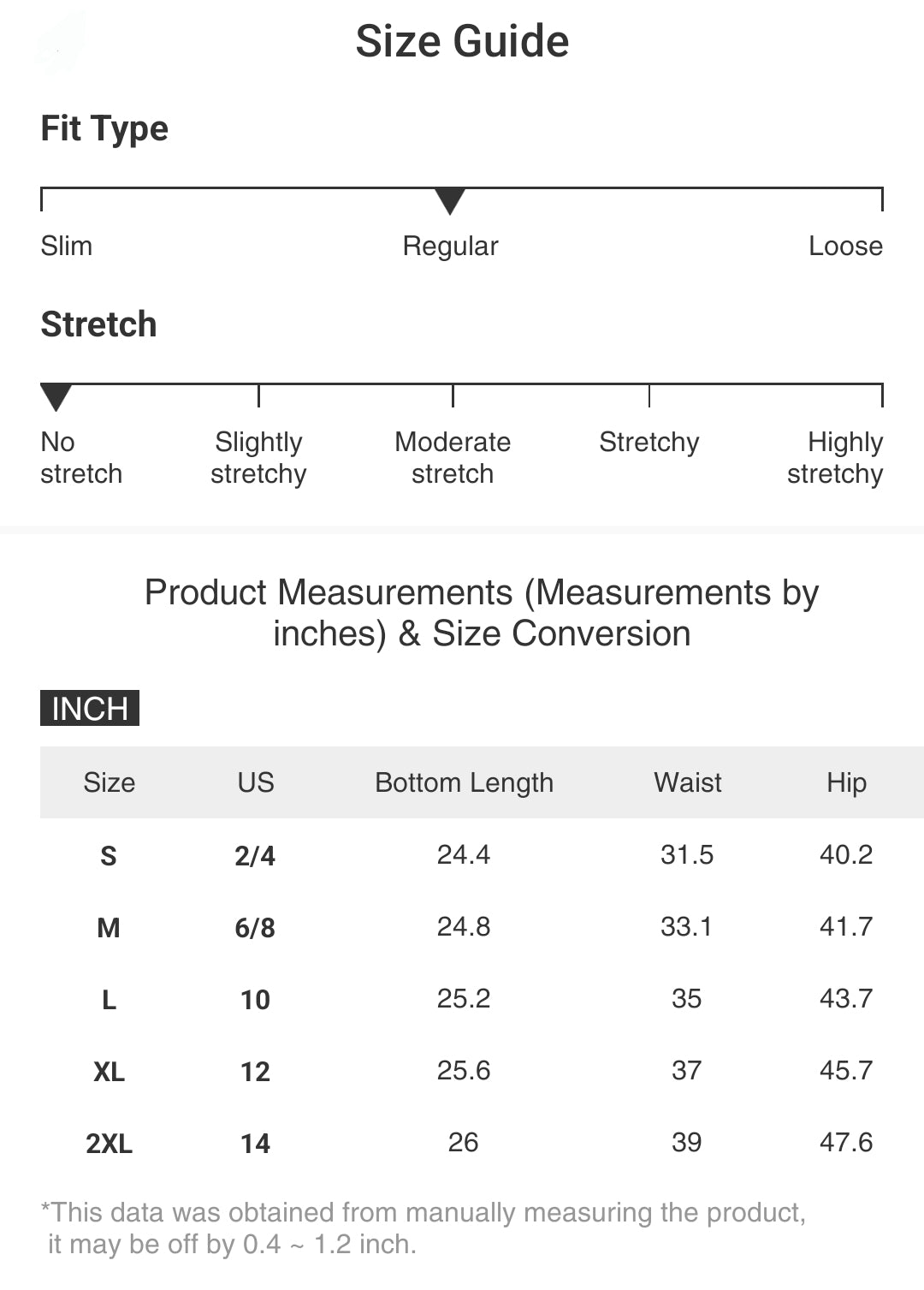924x1290 pixels.
Task: Select the INCH unit tab
Action: click(x=90, y=708)
